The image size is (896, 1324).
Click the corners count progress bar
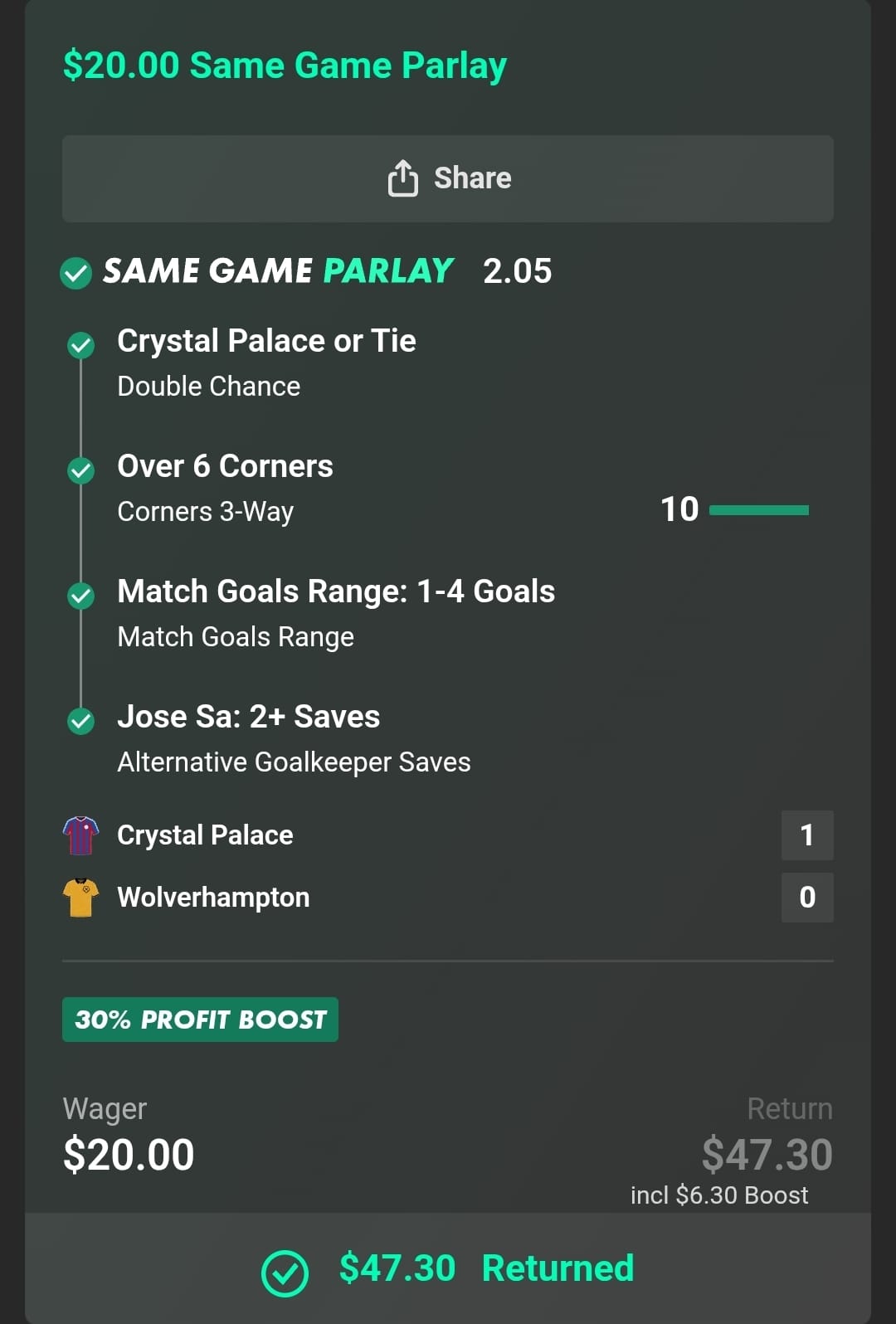pyautogui.click(x=758, y=510)
